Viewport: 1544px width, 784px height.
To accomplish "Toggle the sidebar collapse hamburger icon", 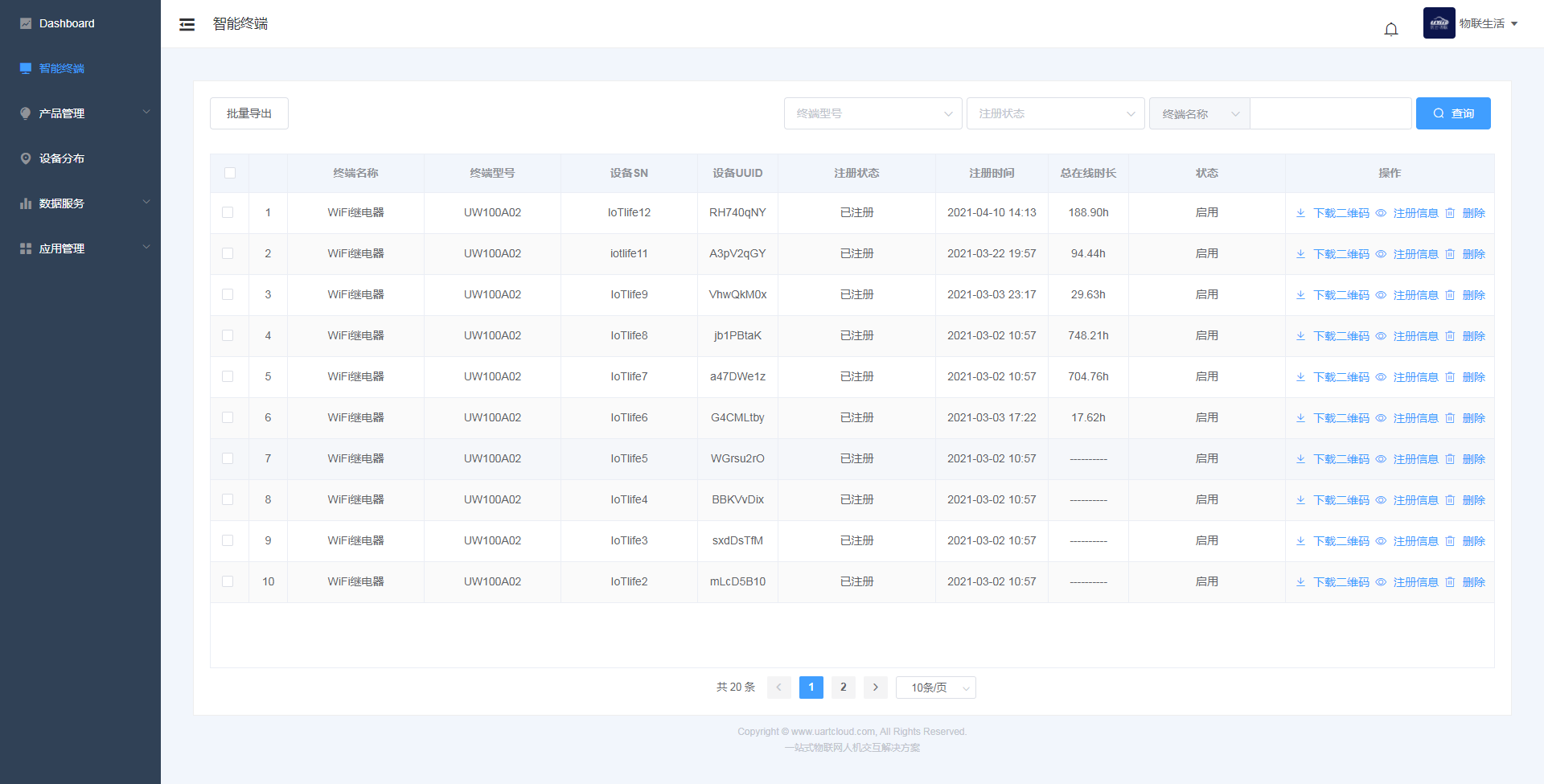I will coord(187,24).
